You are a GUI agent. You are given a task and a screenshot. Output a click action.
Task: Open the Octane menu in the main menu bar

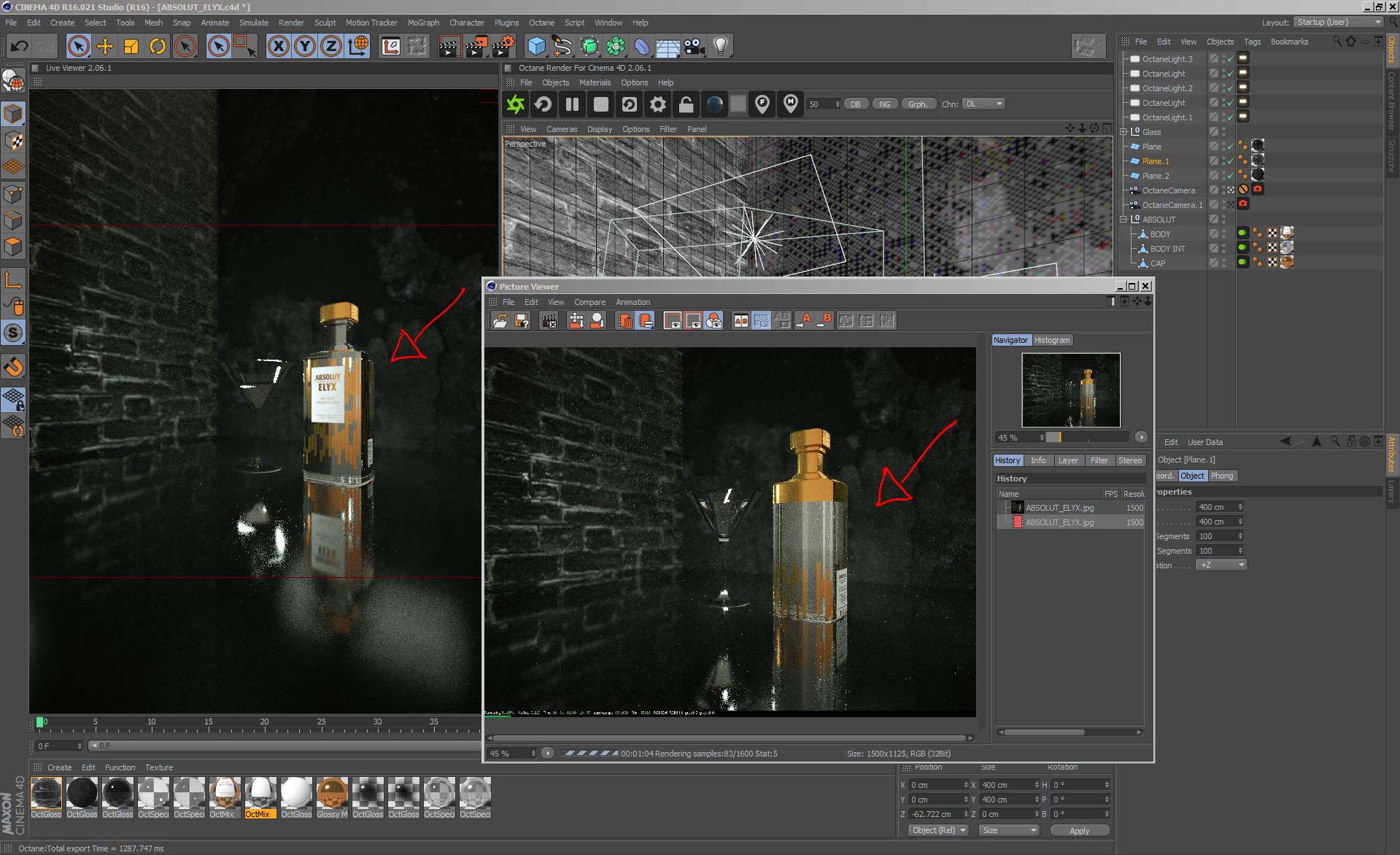tap(541, 23)
